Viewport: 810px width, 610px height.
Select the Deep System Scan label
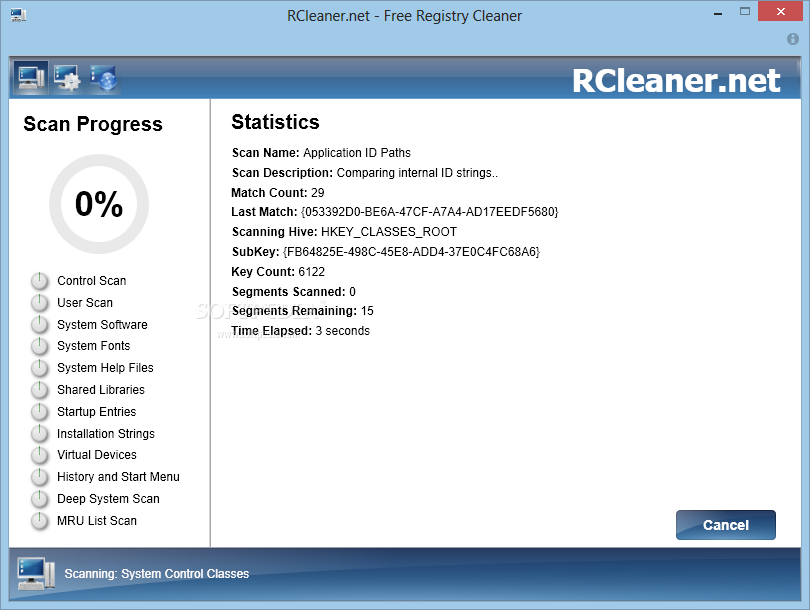point(108,498)
